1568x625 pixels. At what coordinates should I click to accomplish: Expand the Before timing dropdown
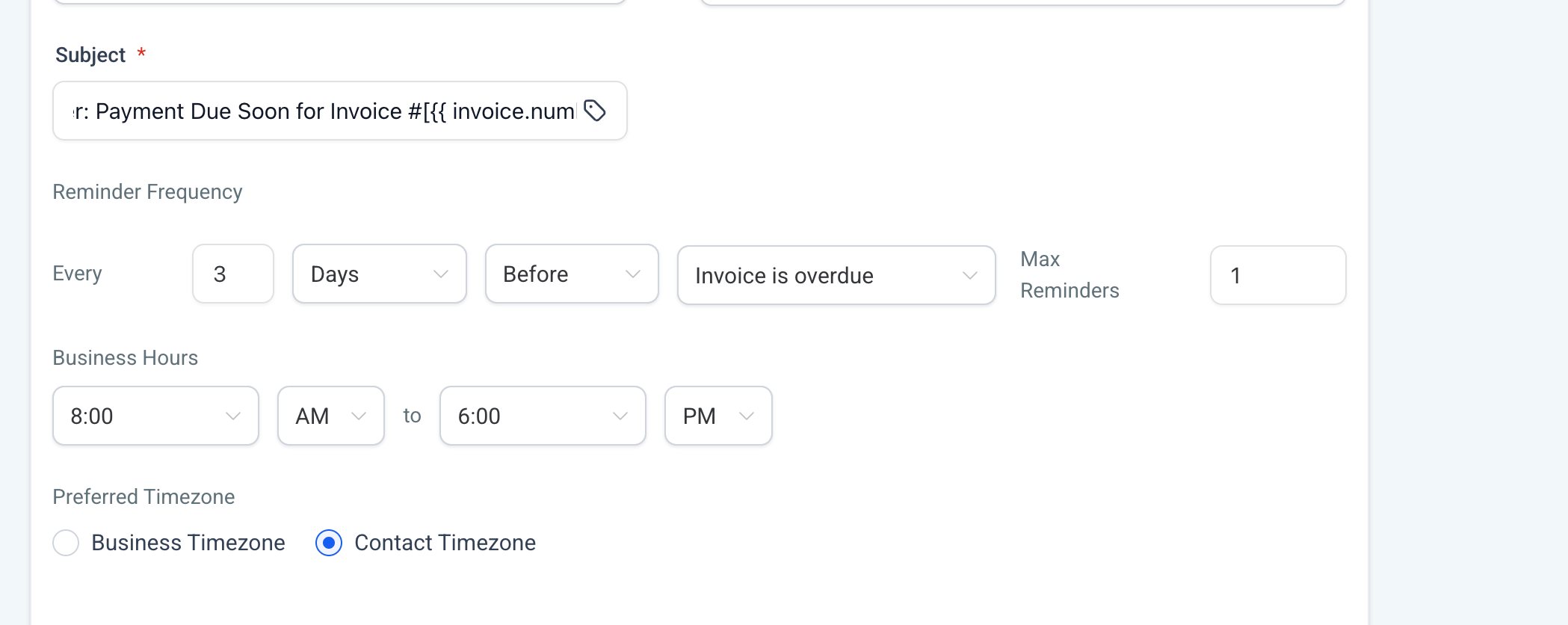coord(572,274)
